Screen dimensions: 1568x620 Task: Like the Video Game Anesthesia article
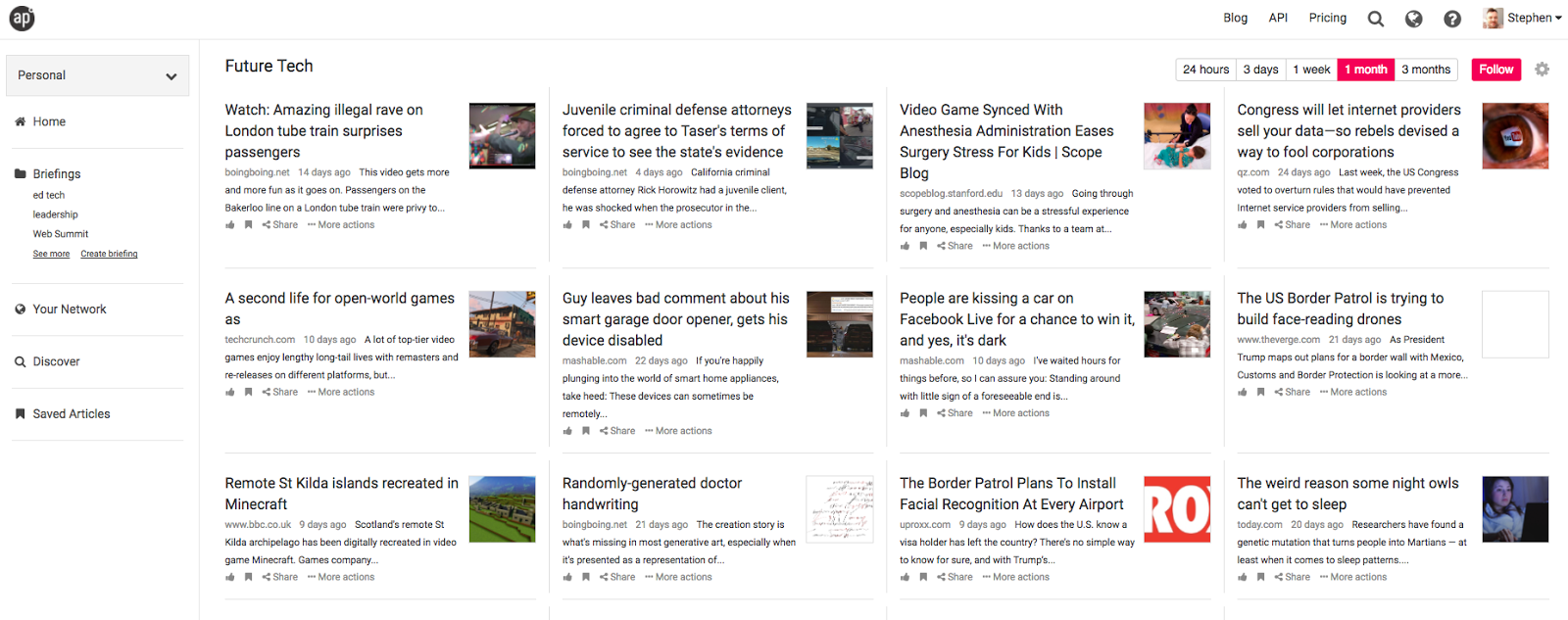[x=905, y=247]
